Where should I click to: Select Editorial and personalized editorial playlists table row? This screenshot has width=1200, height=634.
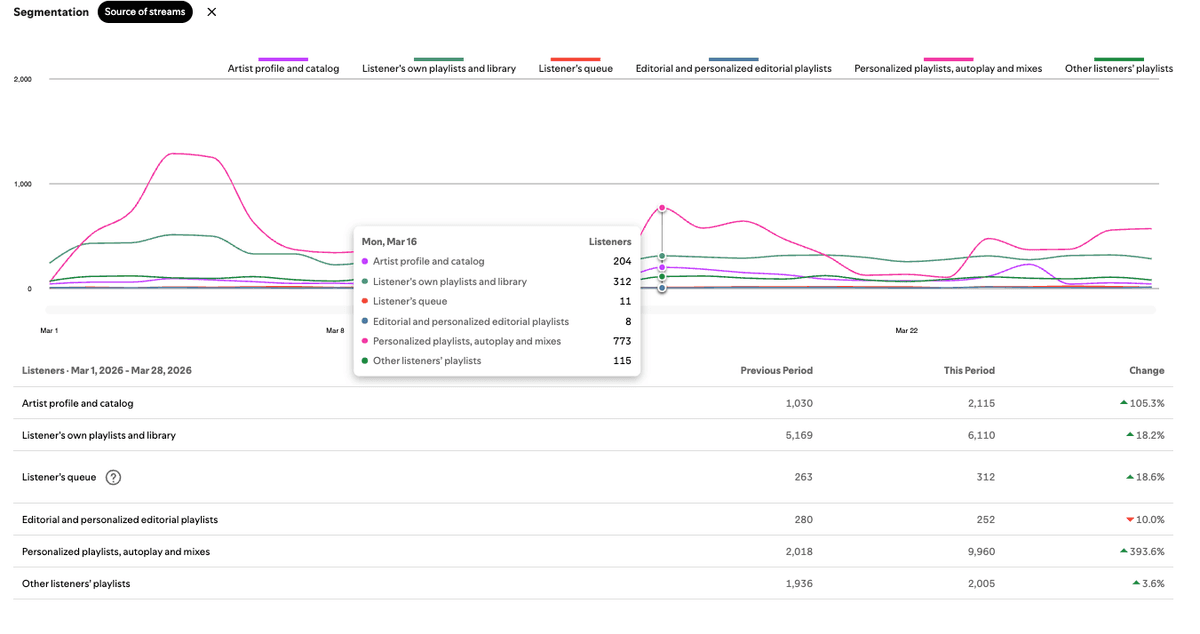[x=593, y=519]
